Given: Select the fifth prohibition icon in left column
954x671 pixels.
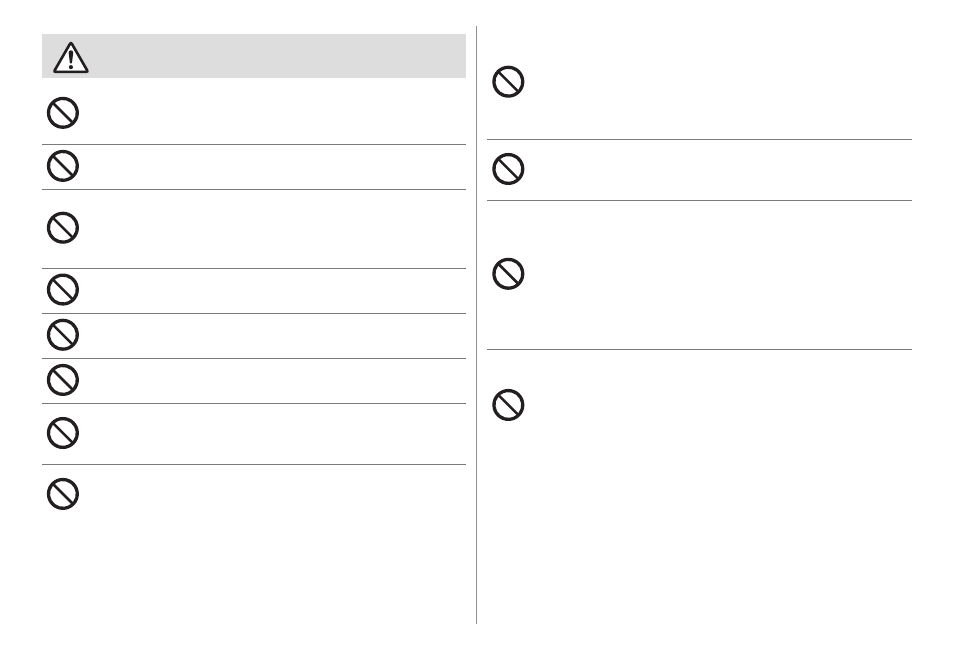Looking at the screenshot, I should (x=63, y=335).
